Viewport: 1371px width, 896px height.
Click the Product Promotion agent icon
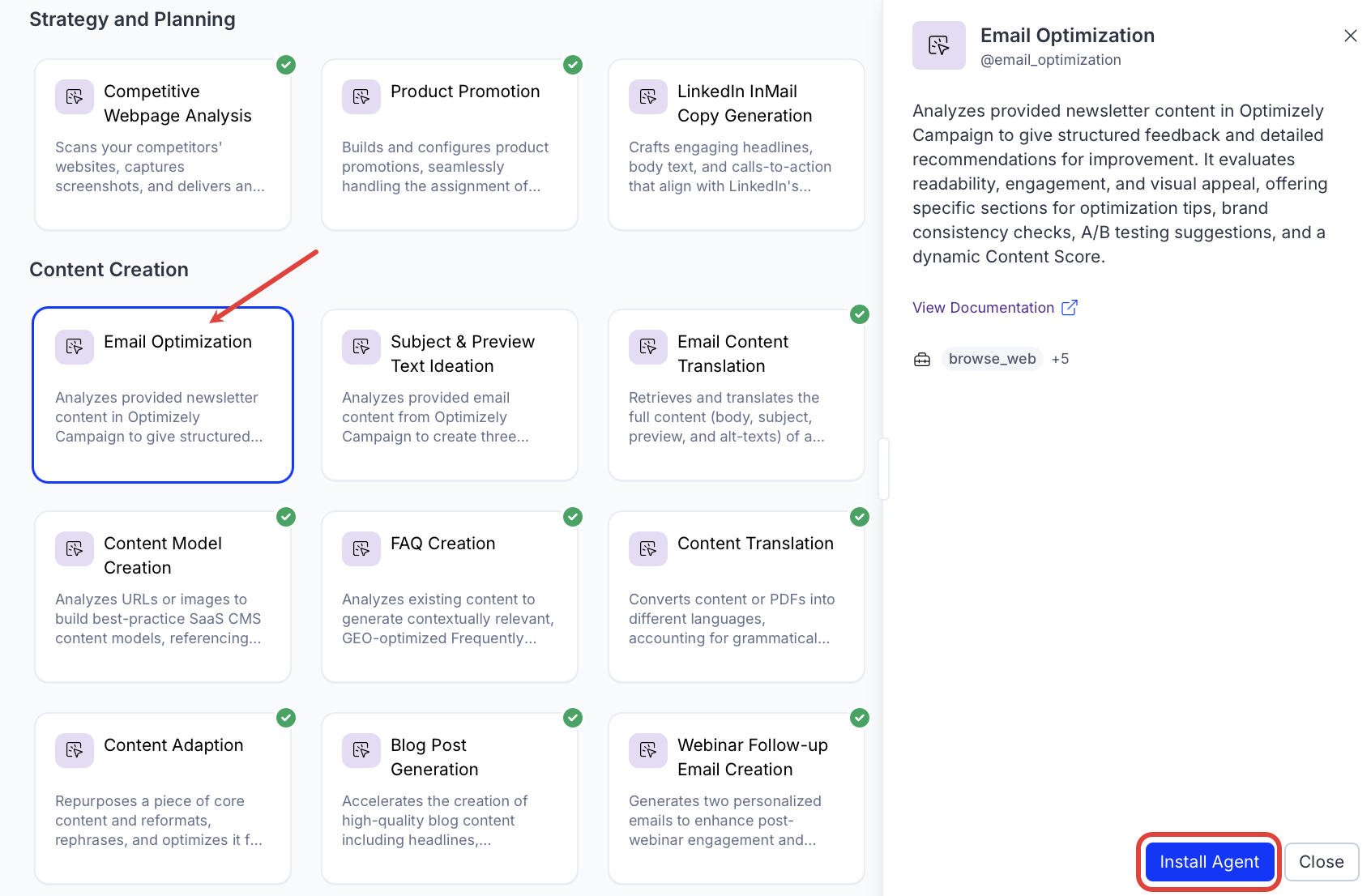(x=361, y=96)
